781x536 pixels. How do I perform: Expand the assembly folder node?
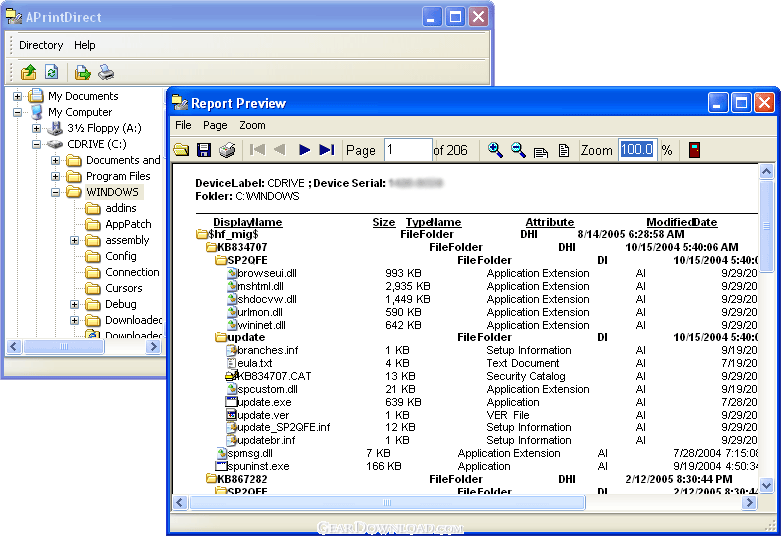(74, 240)
